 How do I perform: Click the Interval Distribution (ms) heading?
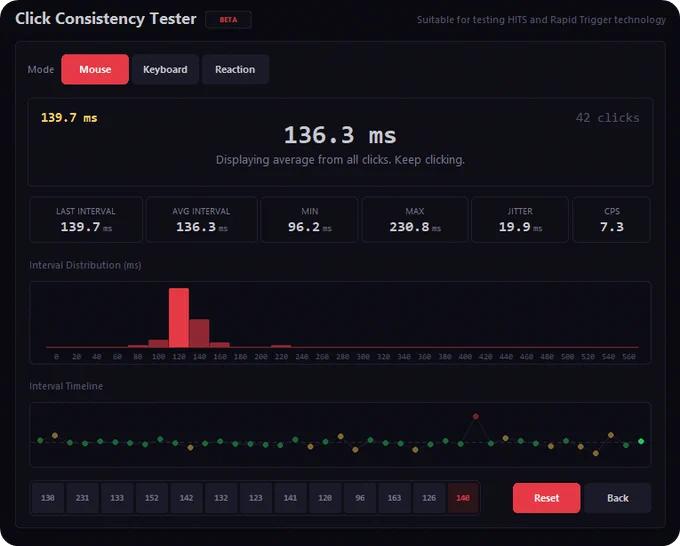(85, 265)
